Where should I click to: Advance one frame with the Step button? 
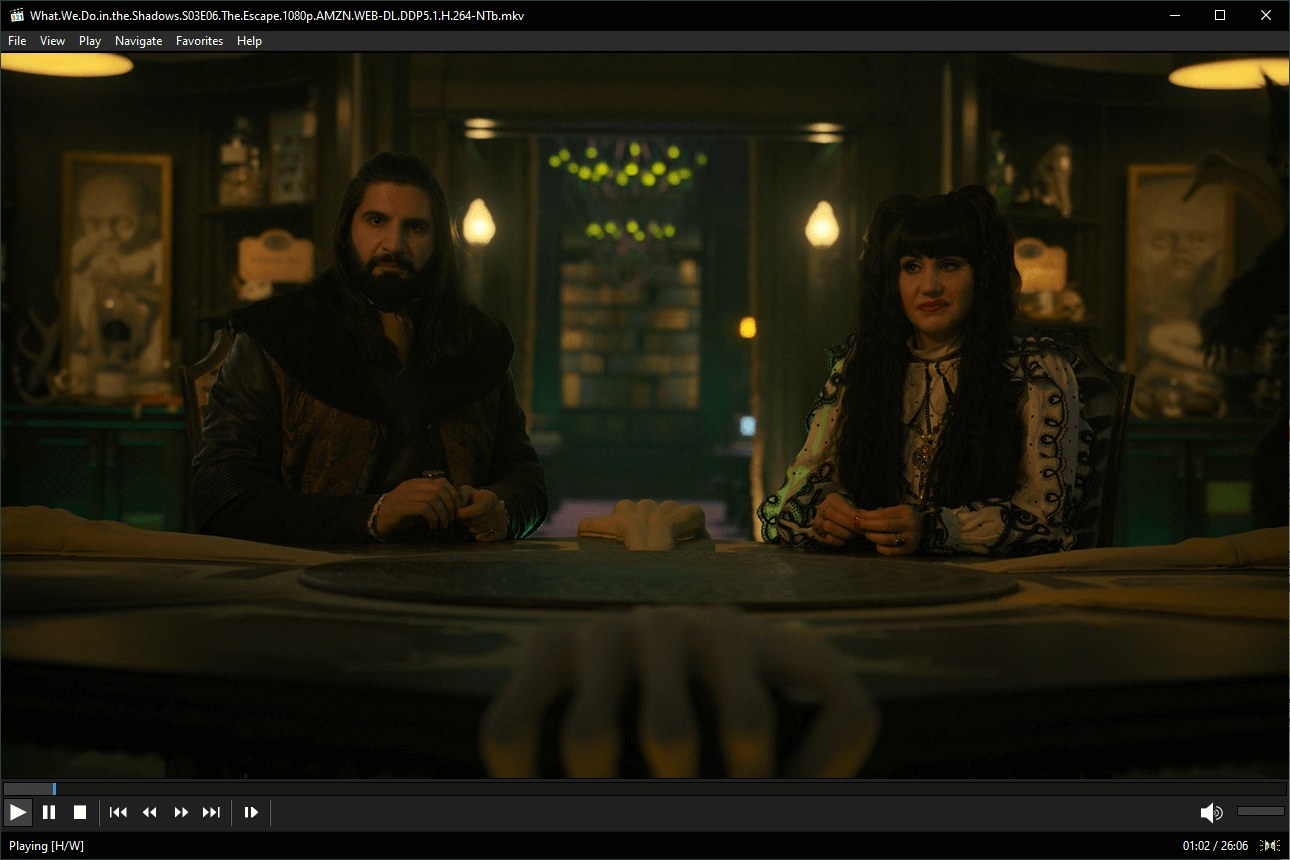251,813
